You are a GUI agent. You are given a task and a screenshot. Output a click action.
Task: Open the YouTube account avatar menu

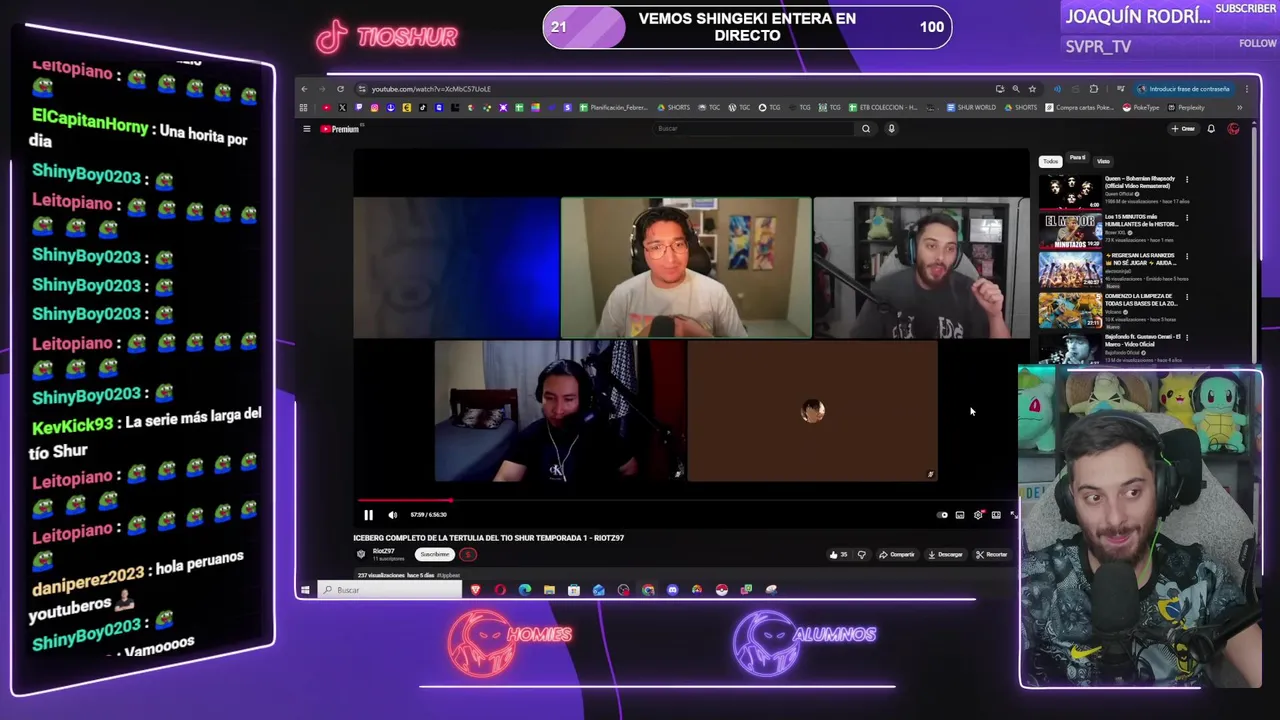click(x=1233, y=129)
